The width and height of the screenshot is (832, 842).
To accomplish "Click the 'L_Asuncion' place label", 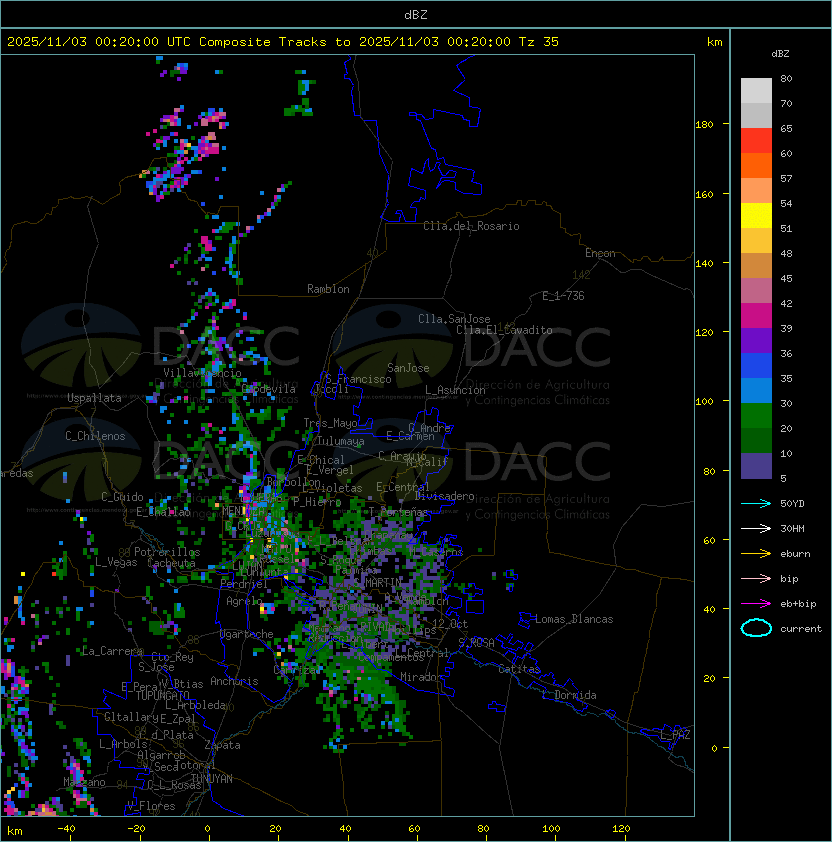I will pyautogui.click(x=455, y=390).
